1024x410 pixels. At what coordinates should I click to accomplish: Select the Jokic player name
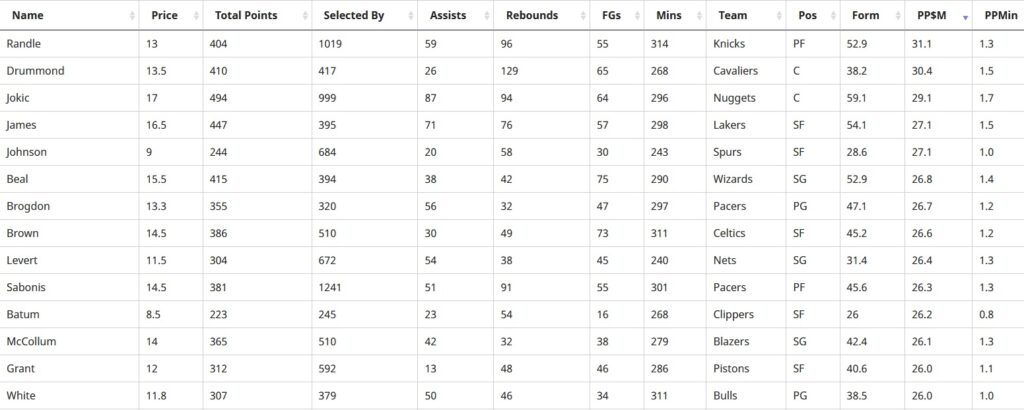(x=18, y=98)
